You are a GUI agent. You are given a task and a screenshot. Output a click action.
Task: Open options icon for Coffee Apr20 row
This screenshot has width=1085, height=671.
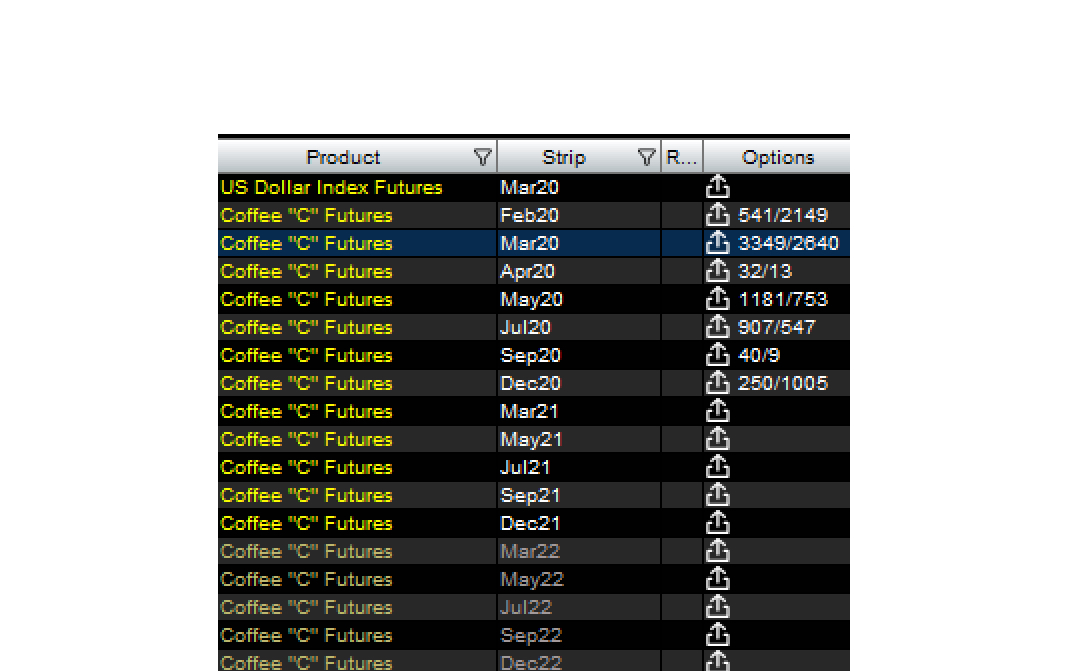coord(718,271)
